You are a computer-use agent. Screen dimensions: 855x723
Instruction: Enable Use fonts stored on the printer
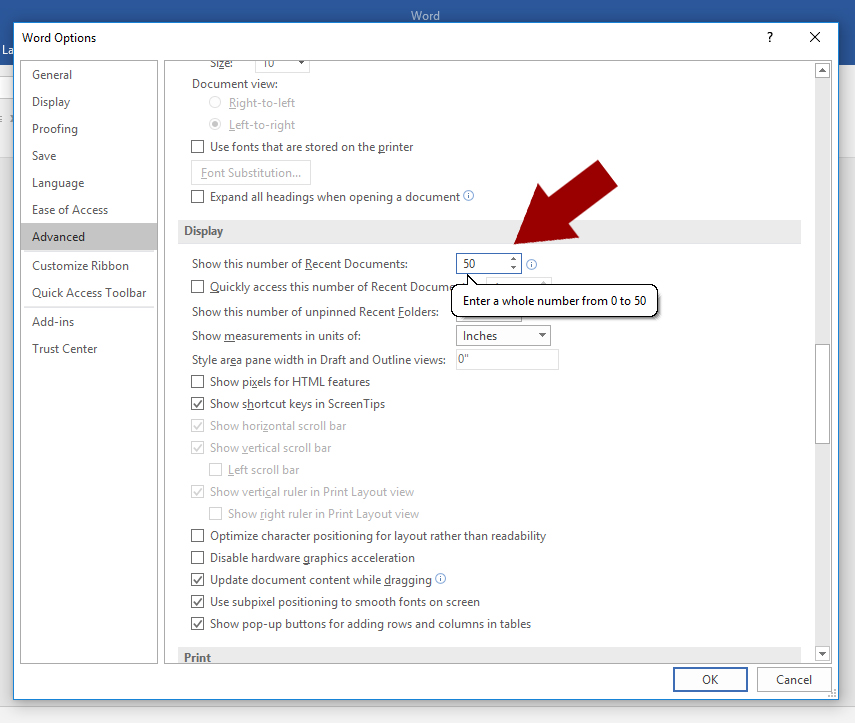(197, 147)
